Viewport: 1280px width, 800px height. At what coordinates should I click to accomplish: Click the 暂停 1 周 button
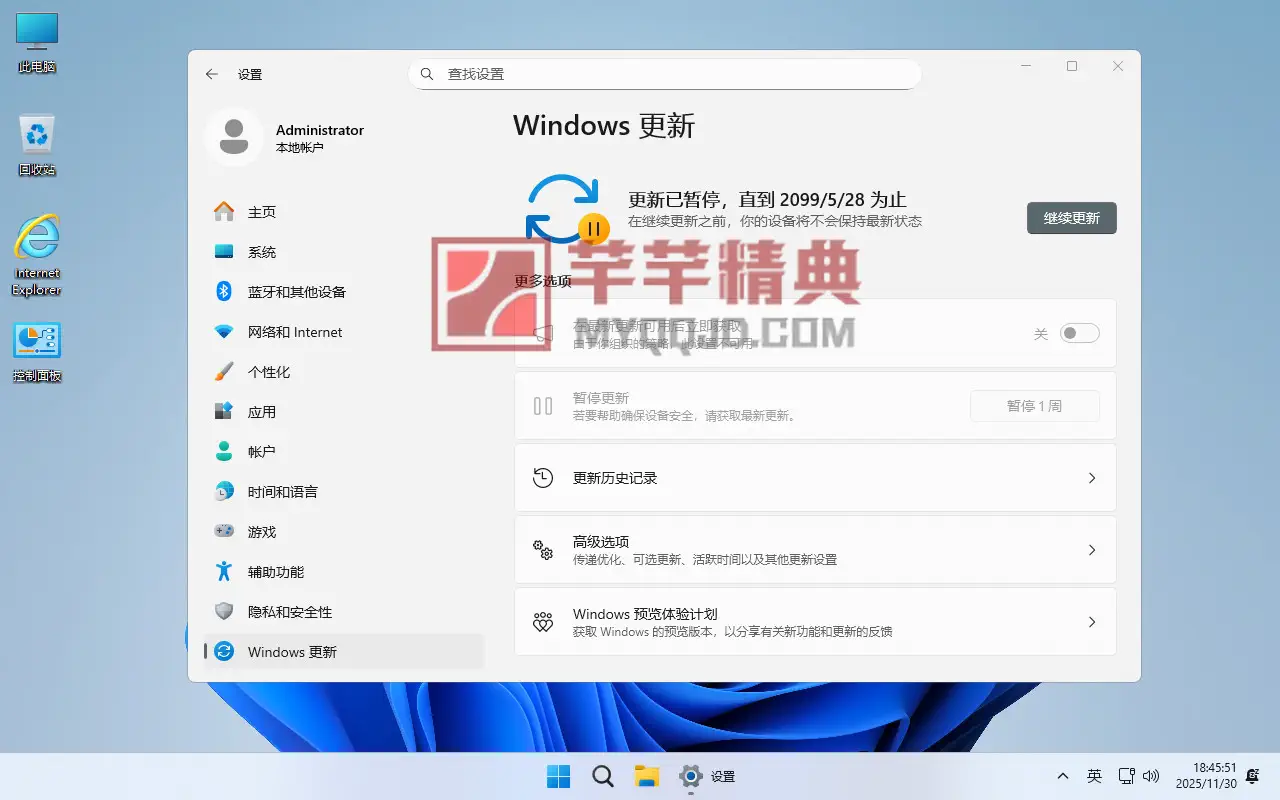[x=1034, y=406]
